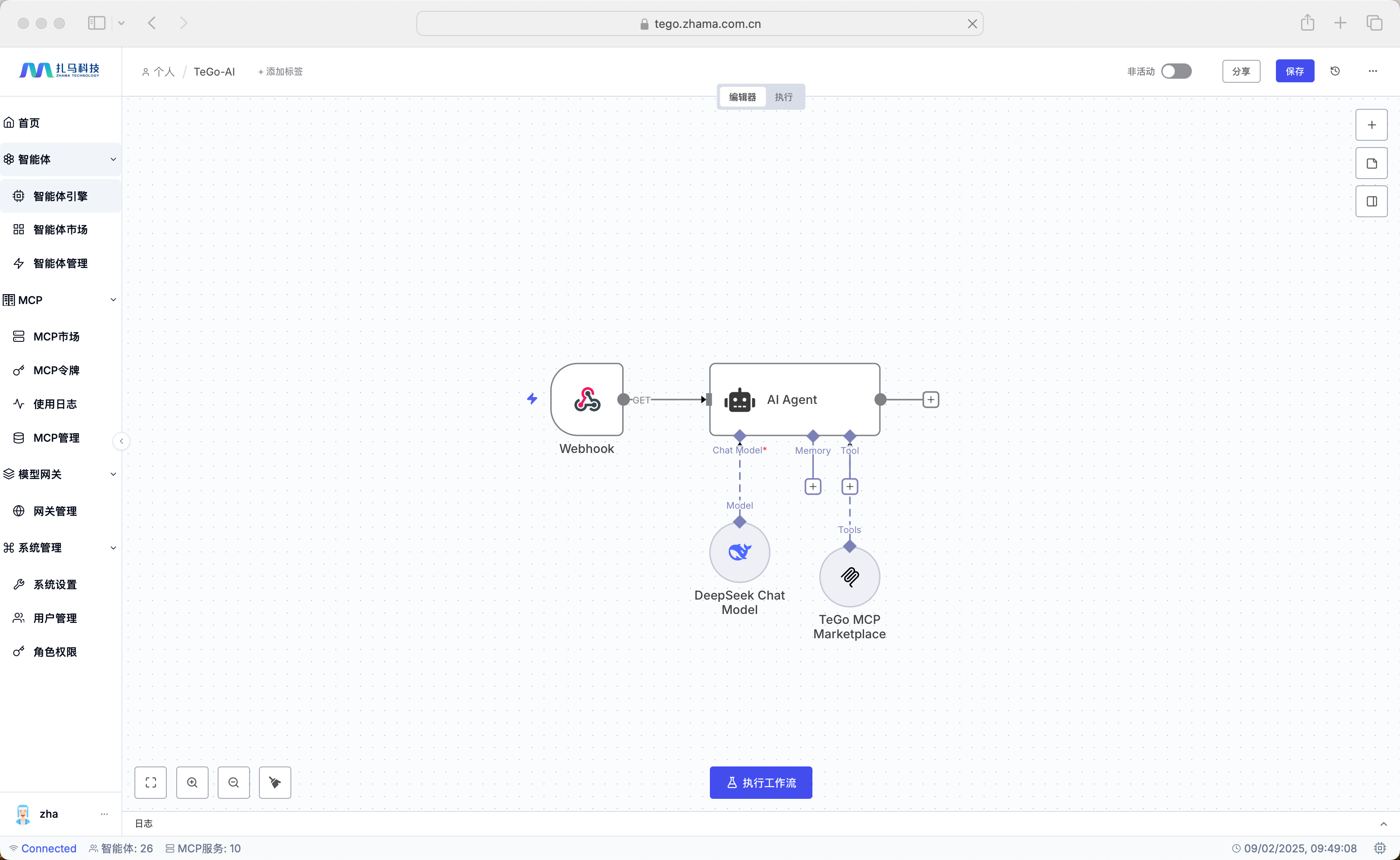Viewport: 1400px width, 860px height.
Task: Click the 执行工作流 button
Action: click(x=761, y=782)
